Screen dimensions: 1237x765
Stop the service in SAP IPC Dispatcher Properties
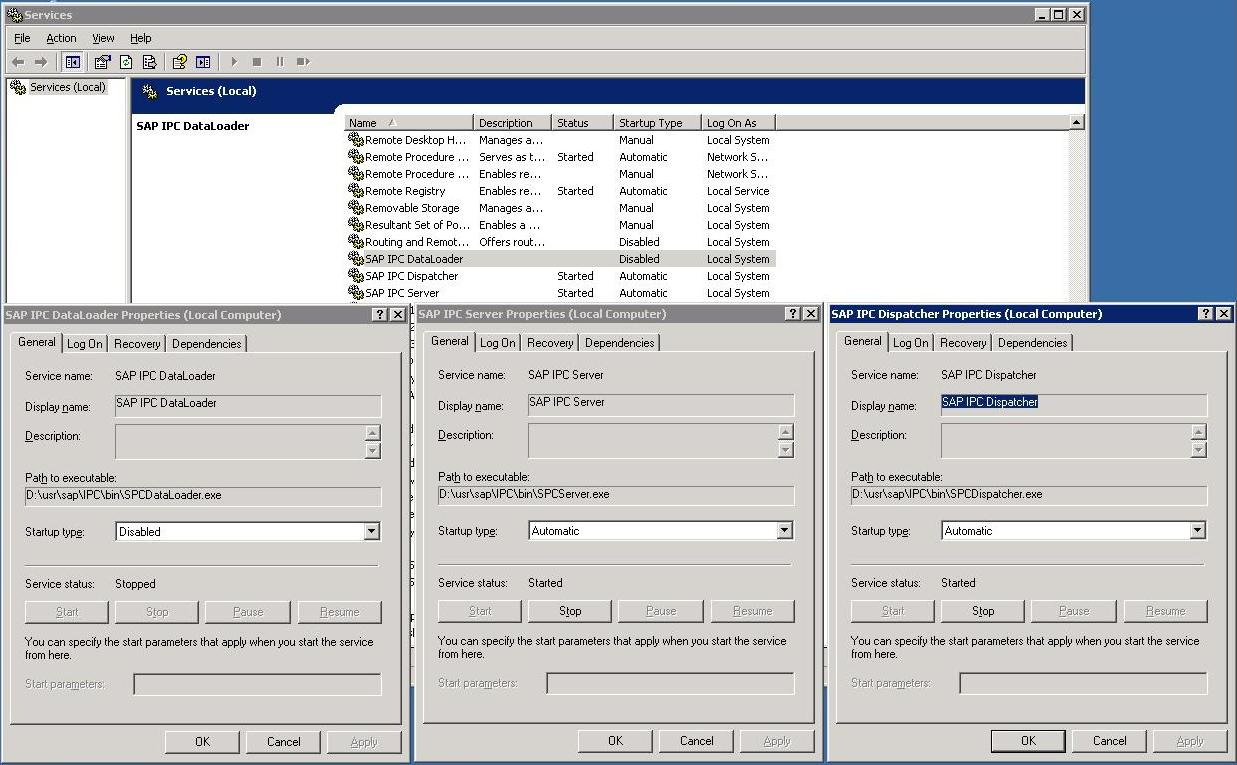point(983,611)
